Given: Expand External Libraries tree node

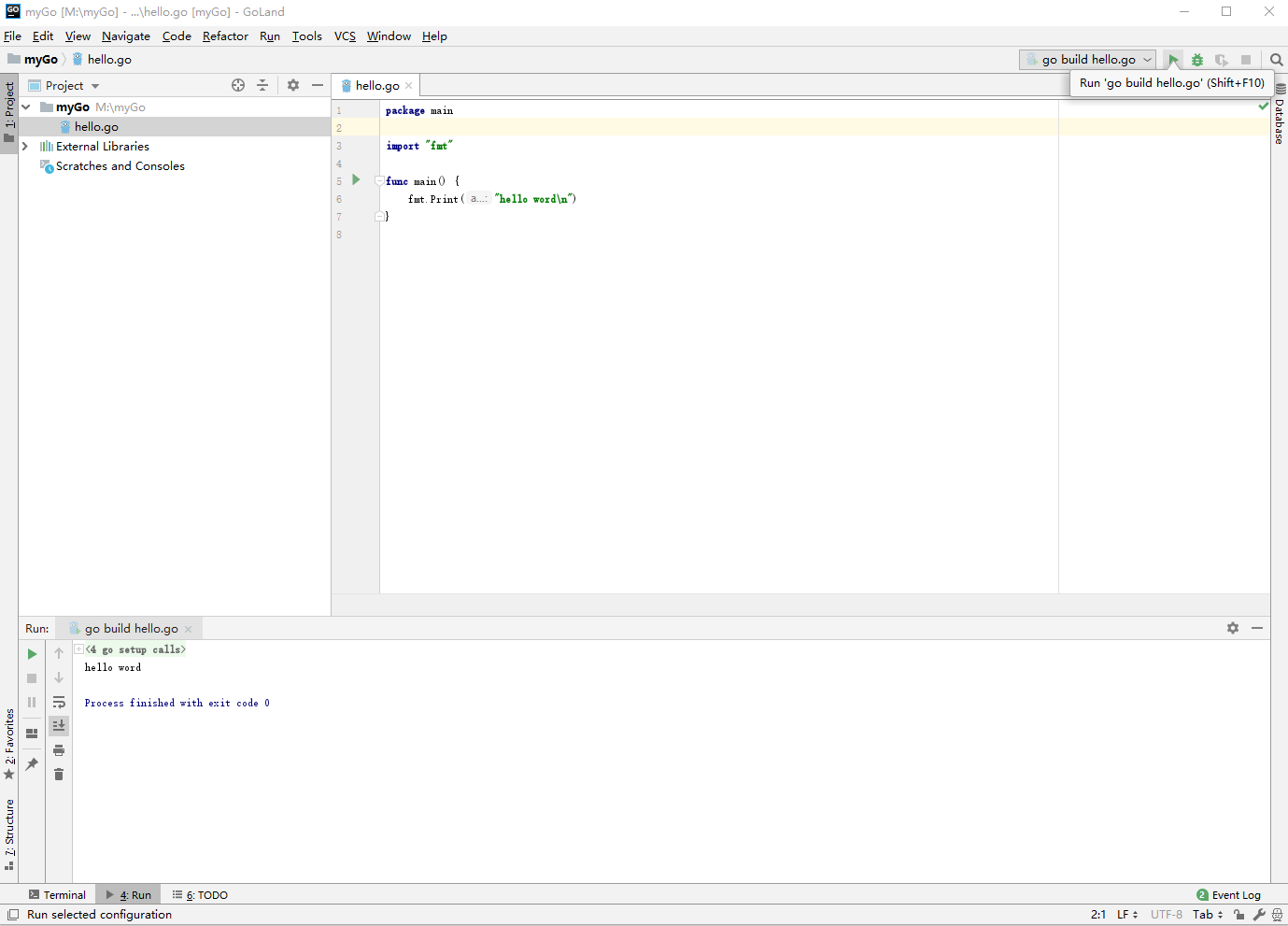Looking at the screenshot, I should (25, 147).
